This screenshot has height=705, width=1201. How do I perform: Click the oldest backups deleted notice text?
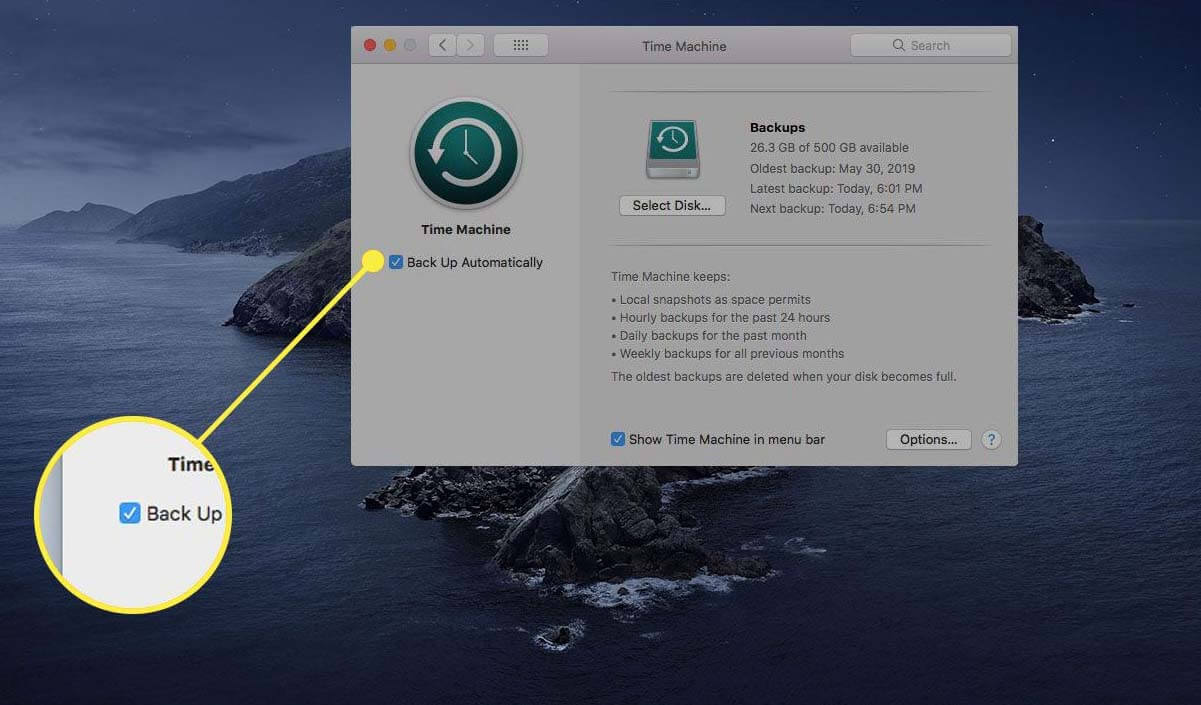[784, 377]
